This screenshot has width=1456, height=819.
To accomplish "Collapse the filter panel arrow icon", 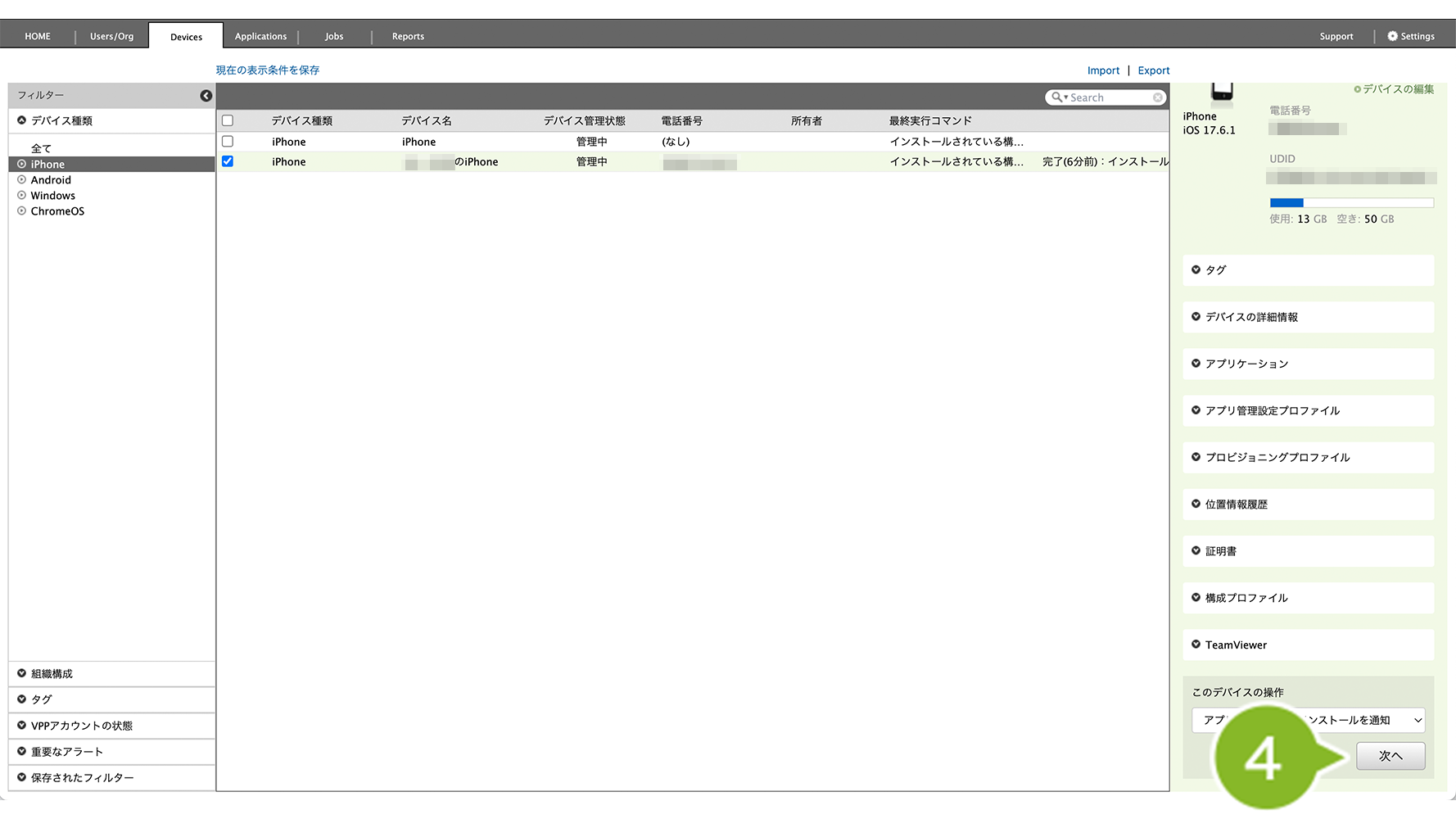I will pos(206,96).
